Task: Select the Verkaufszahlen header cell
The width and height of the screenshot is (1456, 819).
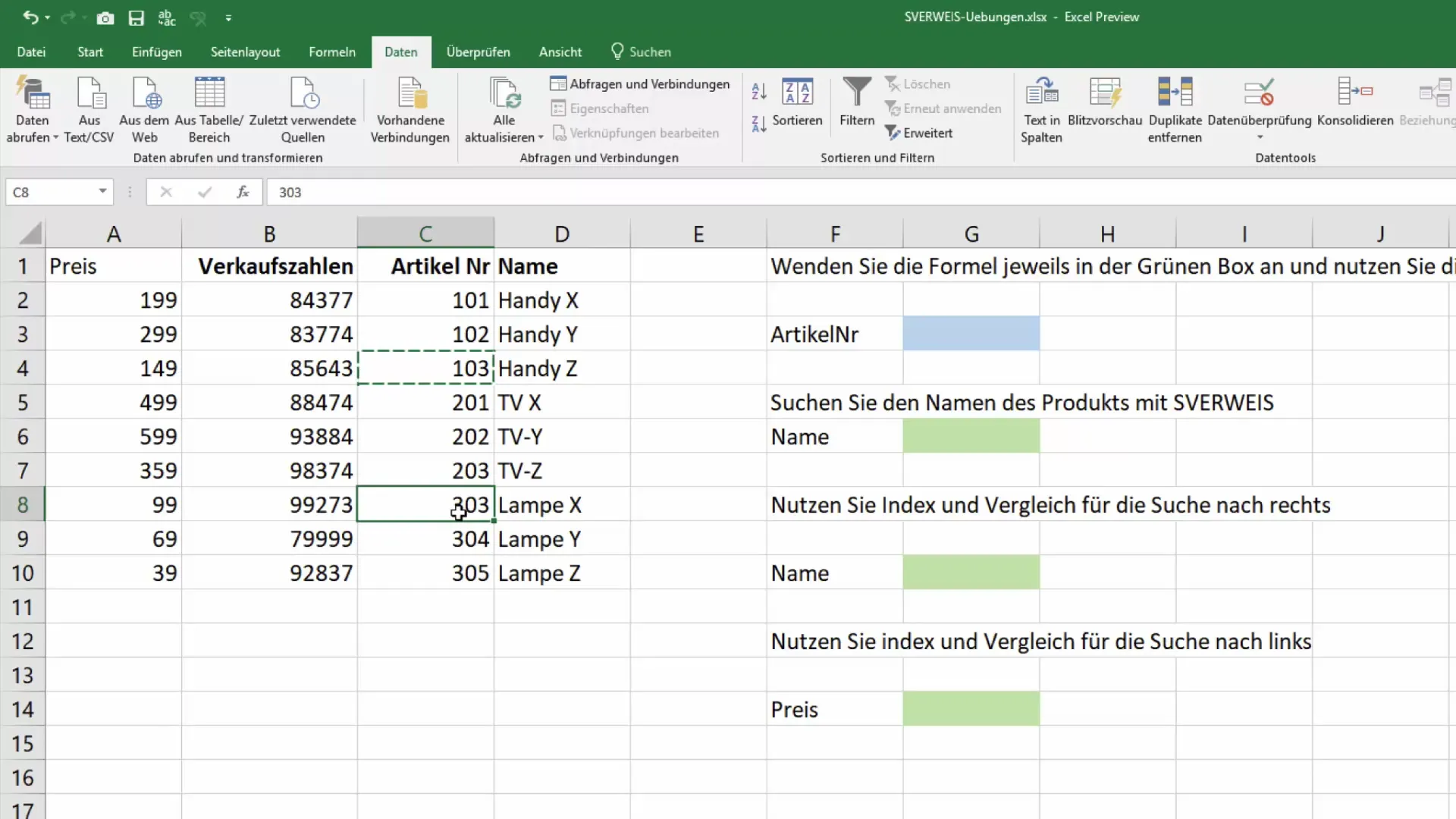Action: pyautogui.click(x=269, y=265)
